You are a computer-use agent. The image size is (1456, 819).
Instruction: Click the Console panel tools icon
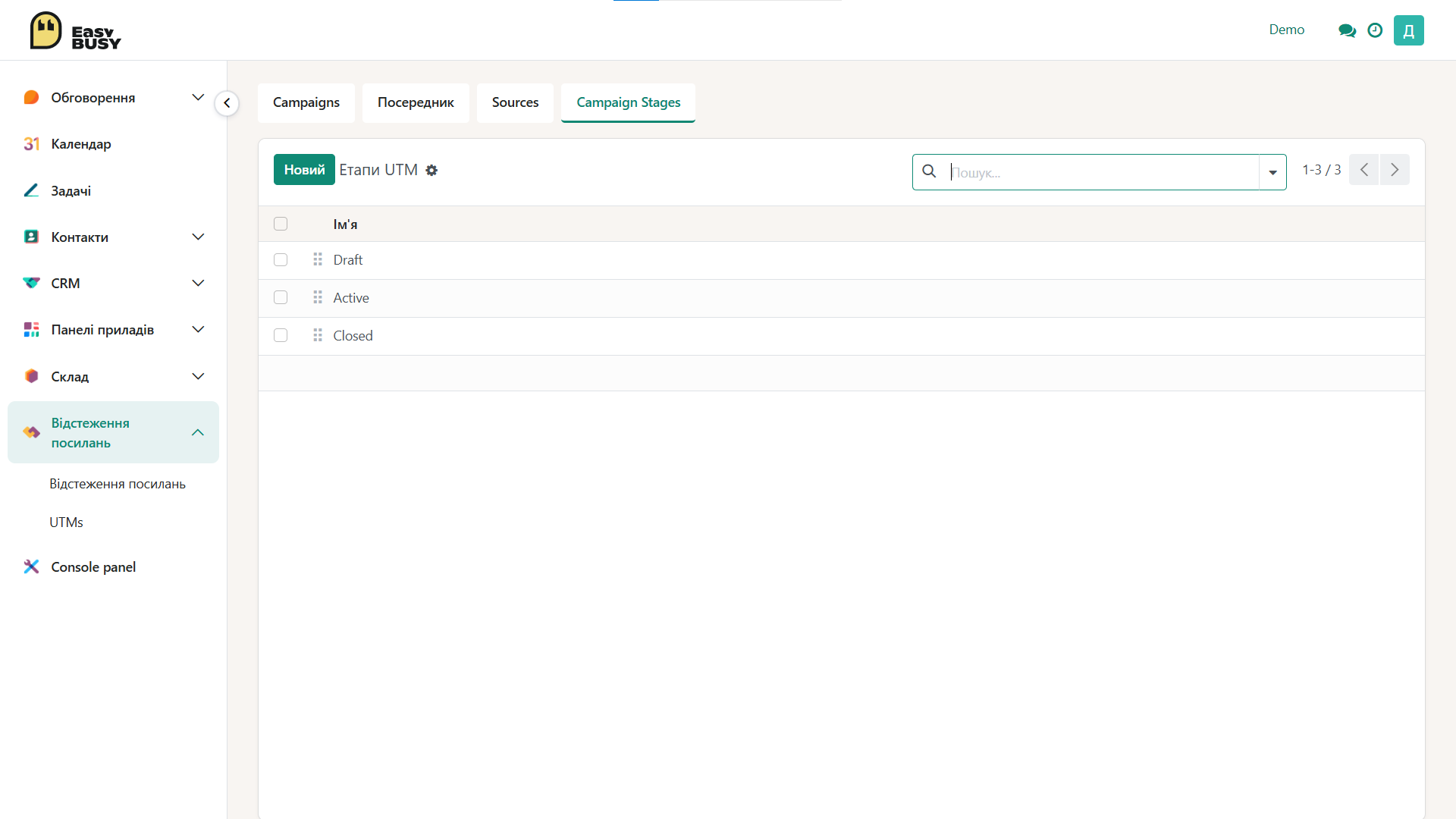(31, 566)
